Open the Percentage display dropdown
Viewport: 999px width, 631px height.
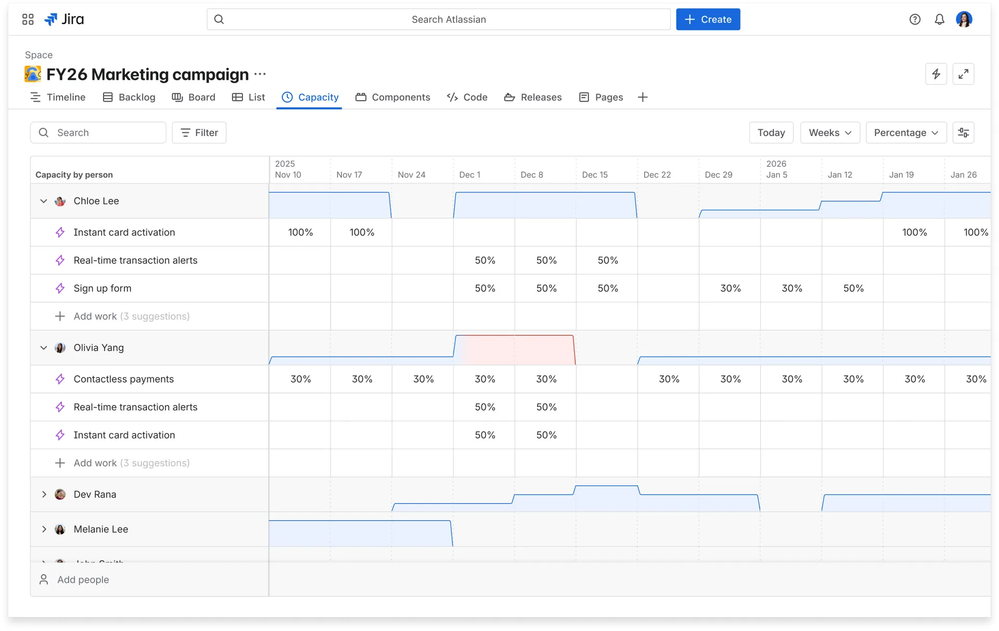click(x=906, y=133)
